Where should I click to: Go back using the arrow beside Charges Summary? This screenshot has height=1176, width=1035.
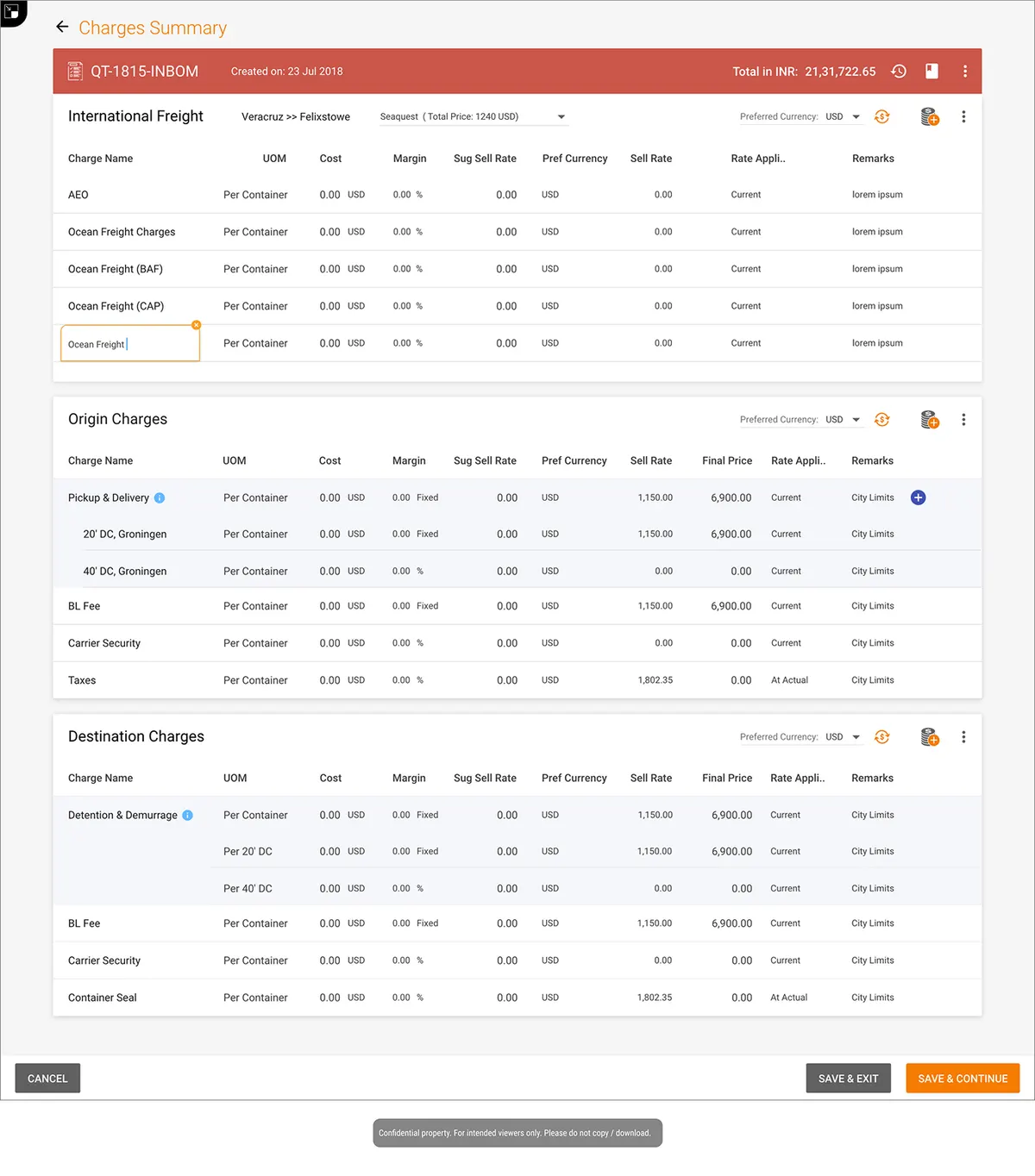pos(62,27)
